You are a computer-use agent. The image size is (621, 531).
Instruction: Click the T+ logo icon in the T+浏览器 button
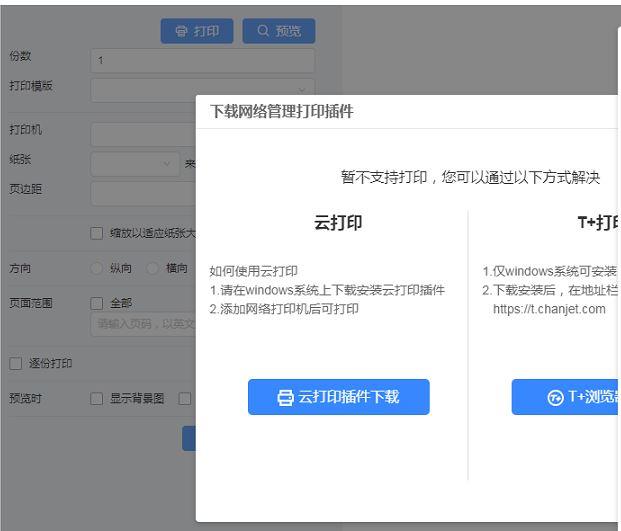(x=555, y=398)
